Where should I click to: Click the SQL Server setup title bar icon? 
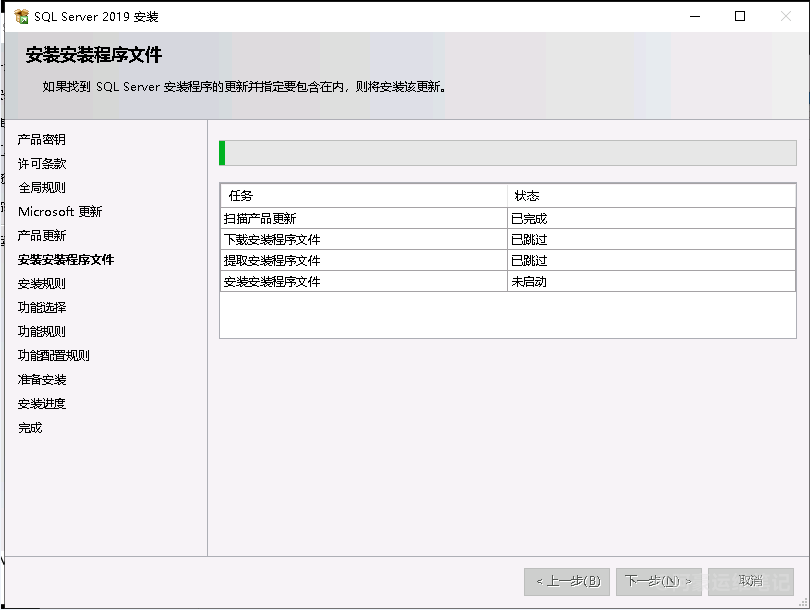coord(21,17)
